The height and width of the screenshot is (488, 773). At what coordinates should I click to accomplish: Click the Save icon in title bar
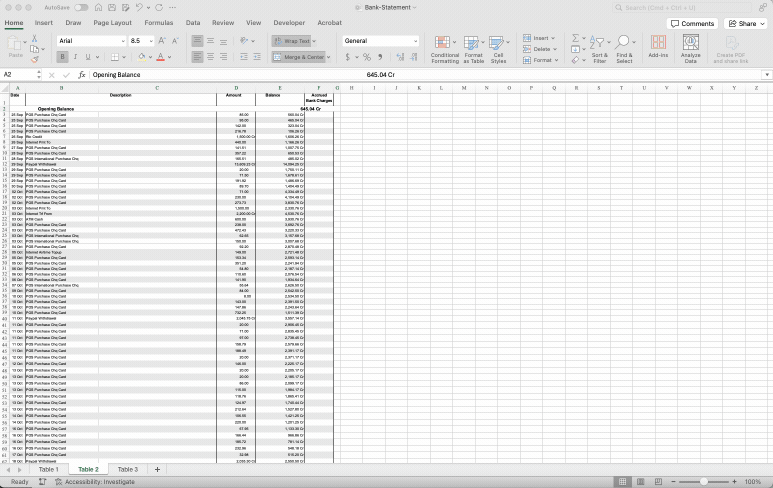point(112,7)
